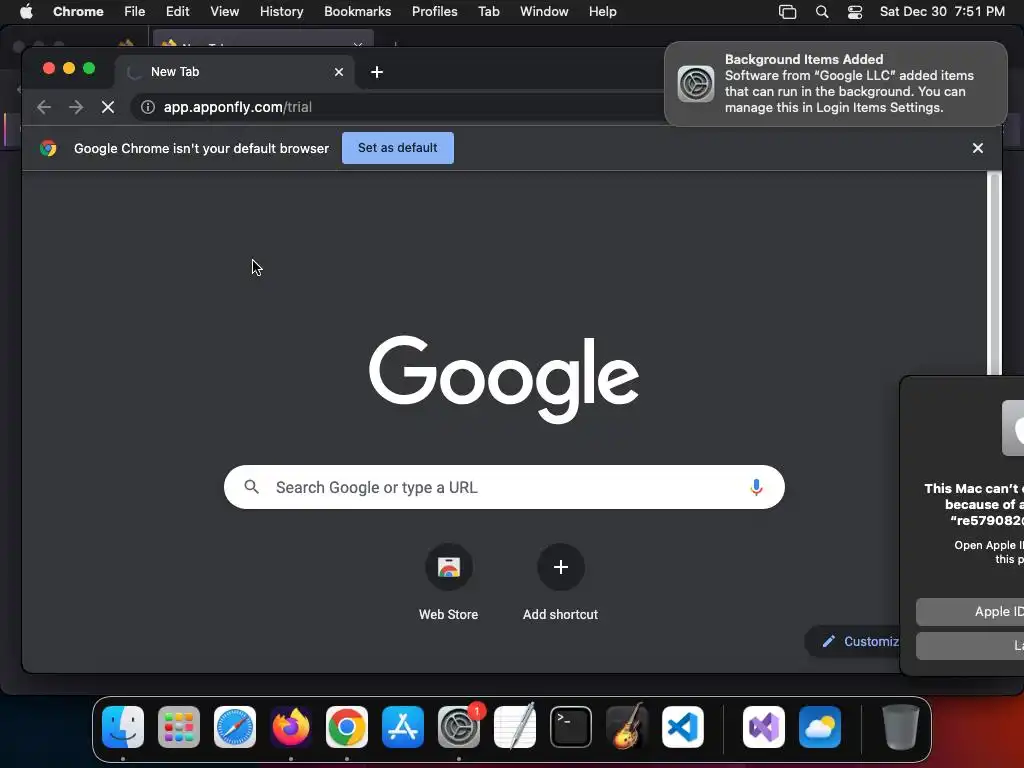Screen dimensions: 1024x768
Task: Open the Help menu
Action: point(603,12)
